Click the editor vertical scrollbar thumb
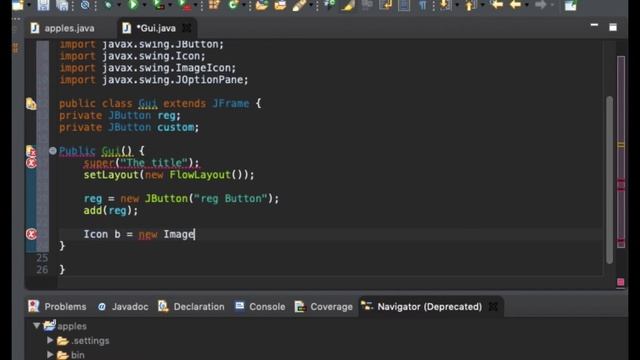Screen dimensions: 640x360 [x=609, y=180]
